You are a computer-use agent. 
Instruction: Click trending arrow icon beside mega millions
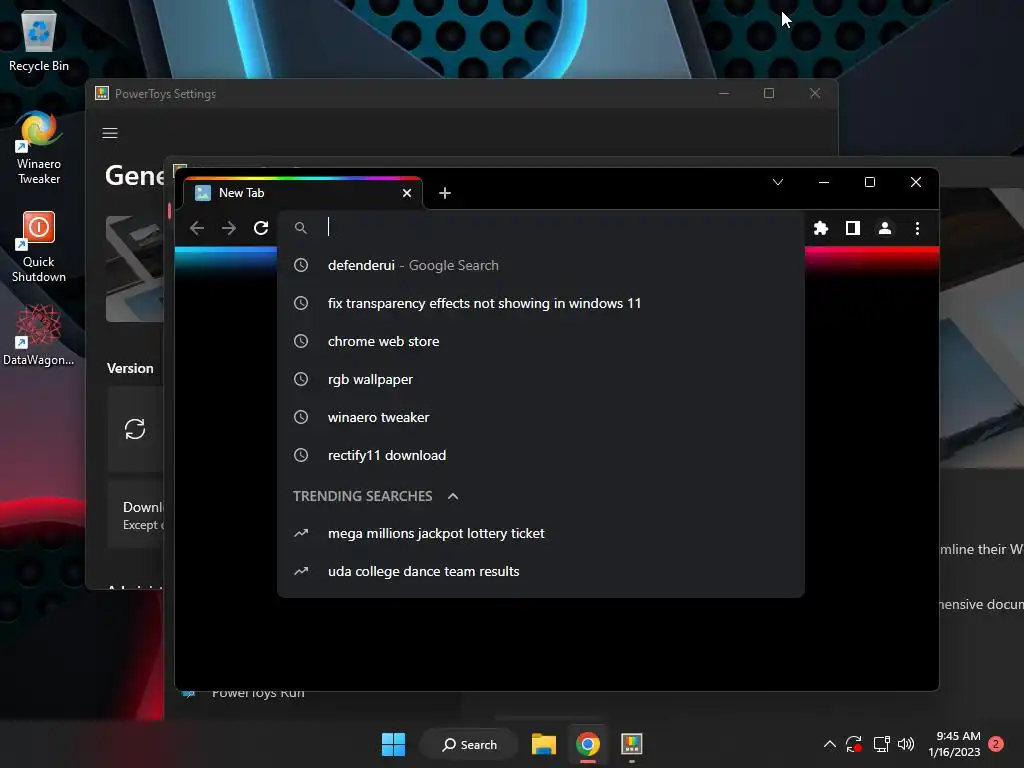point(300,533)
